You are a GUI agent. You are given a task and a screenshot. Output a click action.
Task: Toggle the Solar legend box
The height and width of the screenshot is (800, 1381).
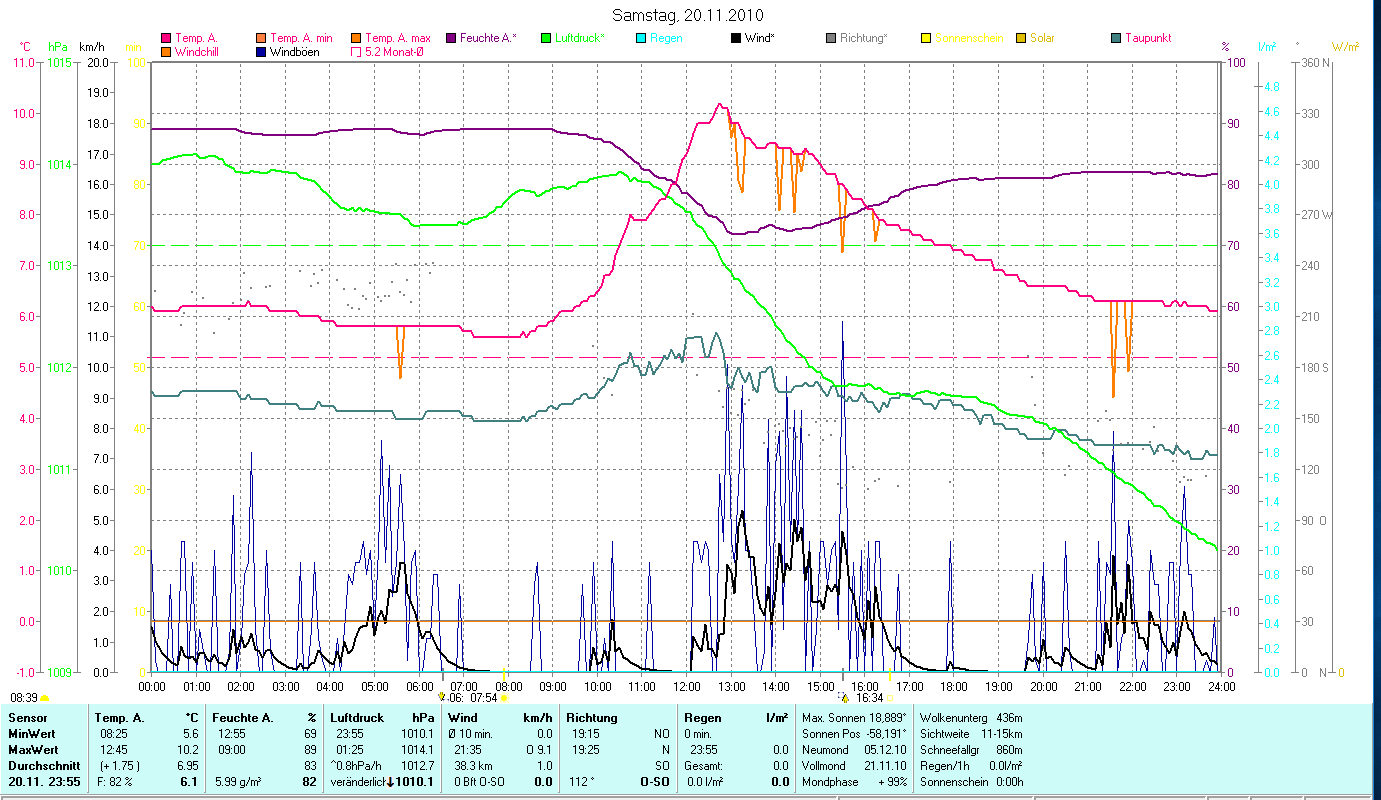[1020, 39]
